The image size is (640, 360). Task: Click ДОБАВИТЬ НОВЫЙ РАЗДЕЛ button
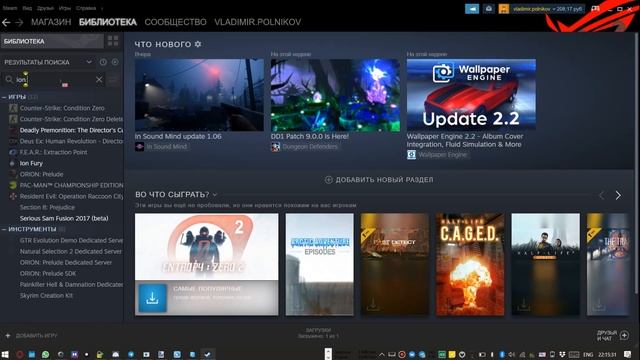click(x=379, y=180)
